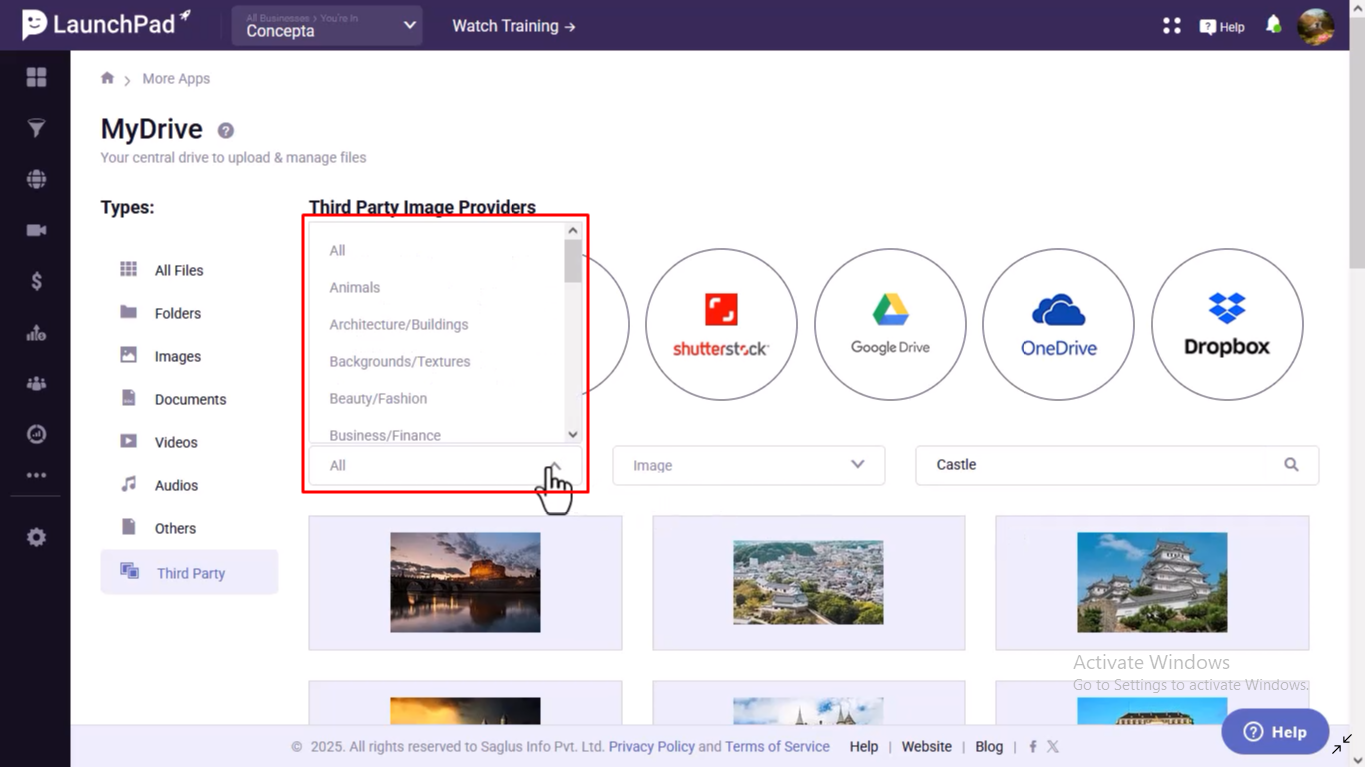Filter by Images type
Screen dimensions: 1365x767
[178, 356]
